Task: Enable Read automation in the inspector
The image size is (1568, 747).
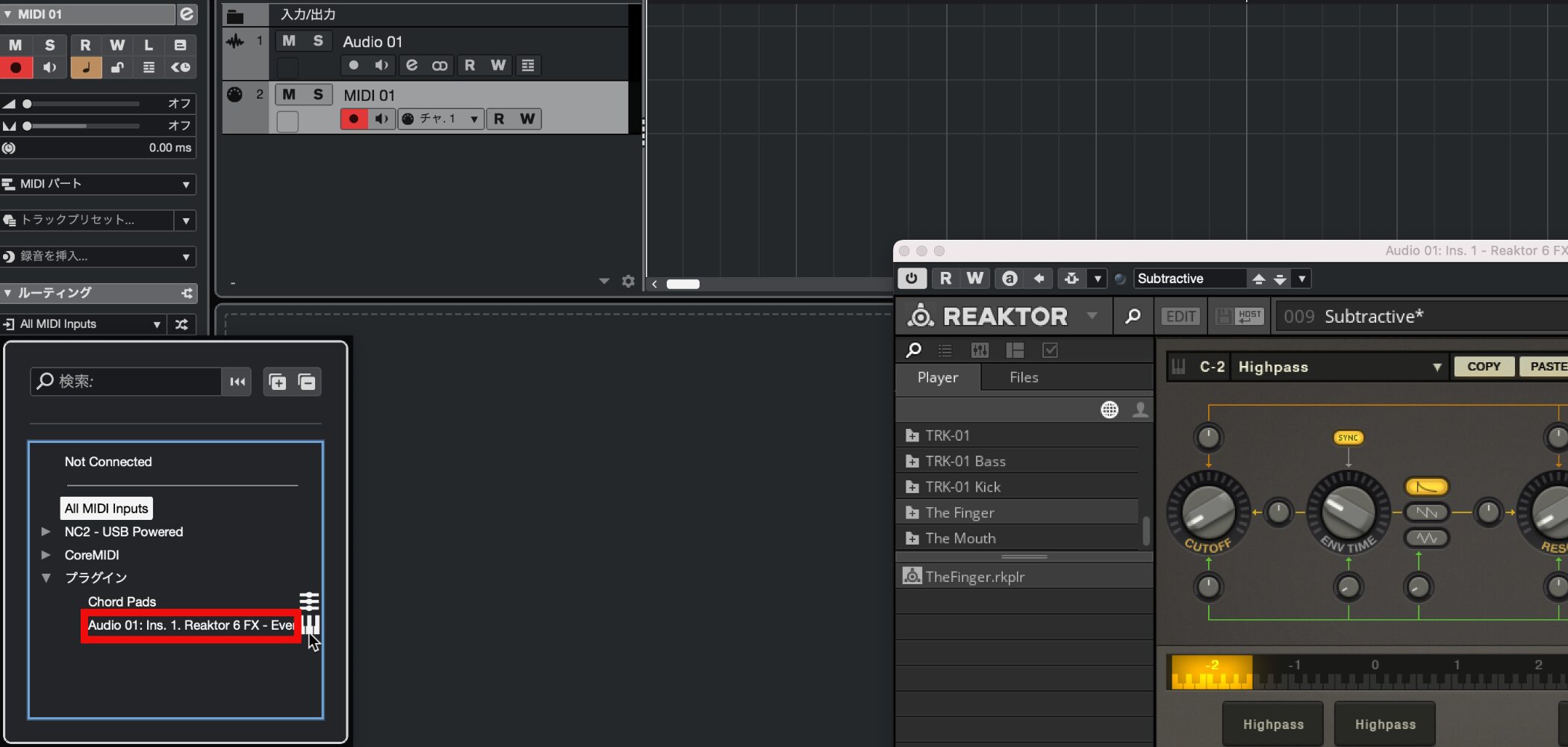Action: [x=85, y=45]
